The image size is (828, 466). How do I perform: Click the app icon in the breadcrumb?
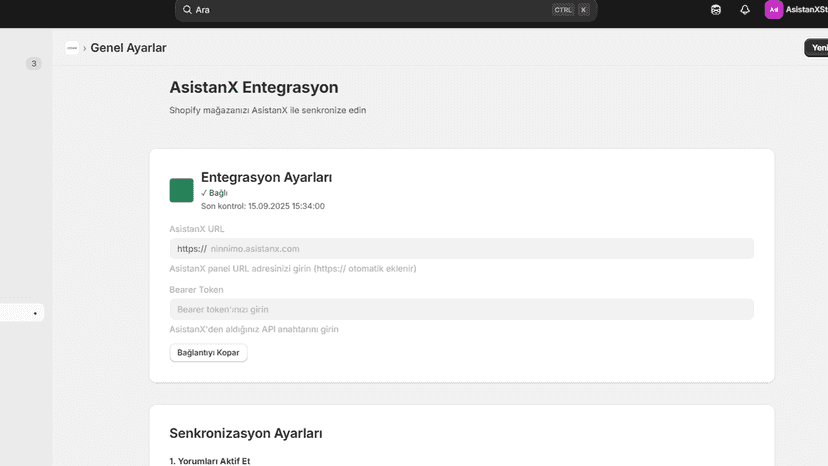click(72, 48)
